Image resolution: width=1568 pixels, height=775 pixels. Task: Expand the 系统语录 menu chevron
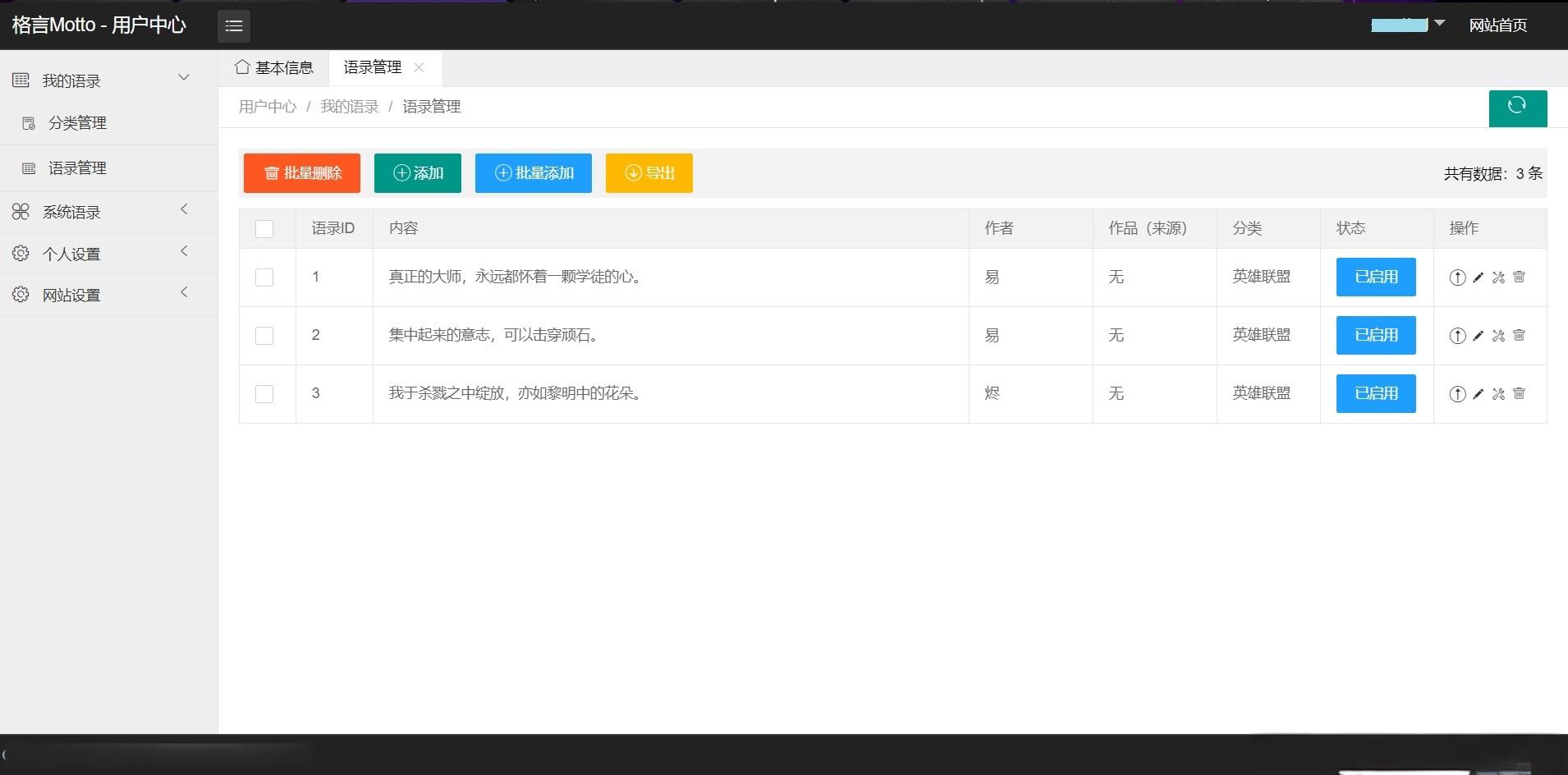(x=184, y=209)
